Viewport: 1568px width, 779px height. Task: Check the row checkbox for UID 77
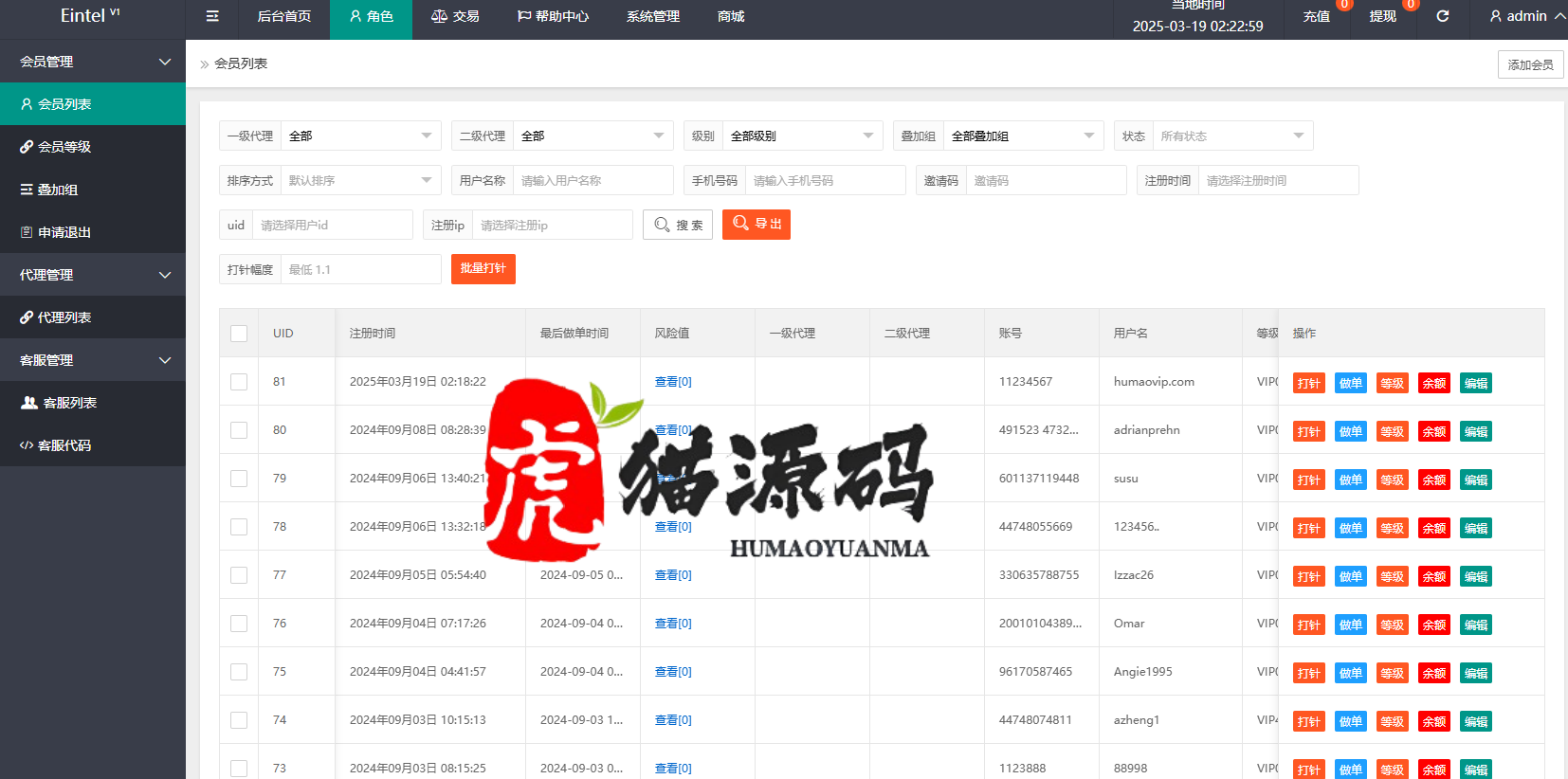(x=239, y=575)
